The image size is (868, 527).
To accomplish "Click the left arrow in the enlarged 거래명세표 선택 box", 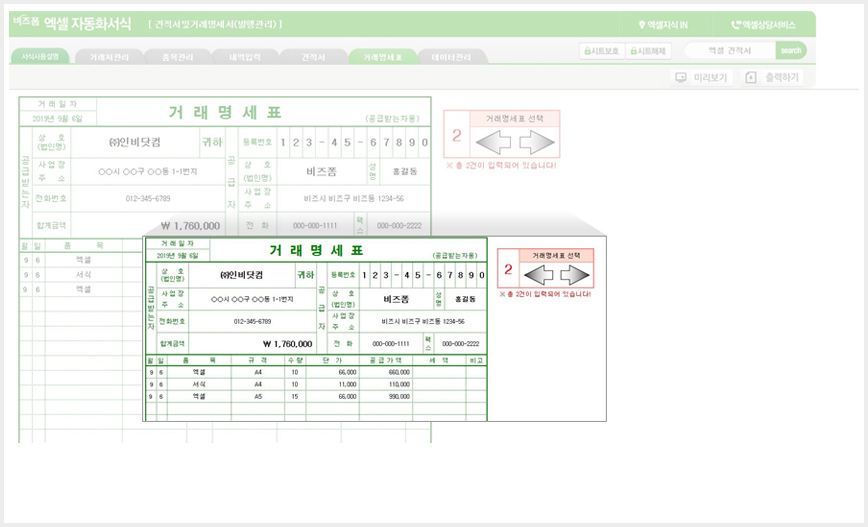I will pyautogui.click(x=539, y=275).
